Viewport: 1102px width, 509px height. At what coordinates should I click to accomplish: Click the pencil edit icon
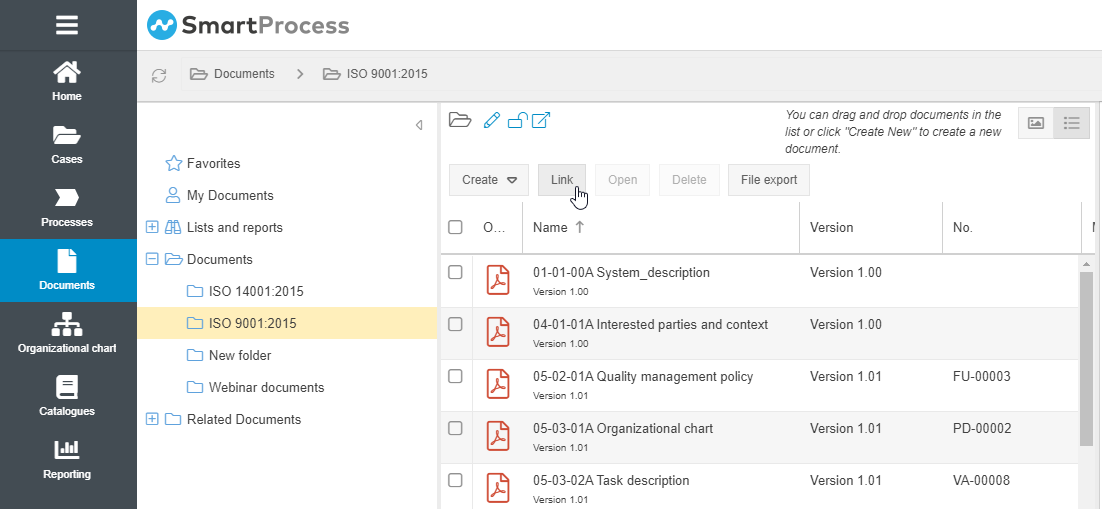(491, 121)
